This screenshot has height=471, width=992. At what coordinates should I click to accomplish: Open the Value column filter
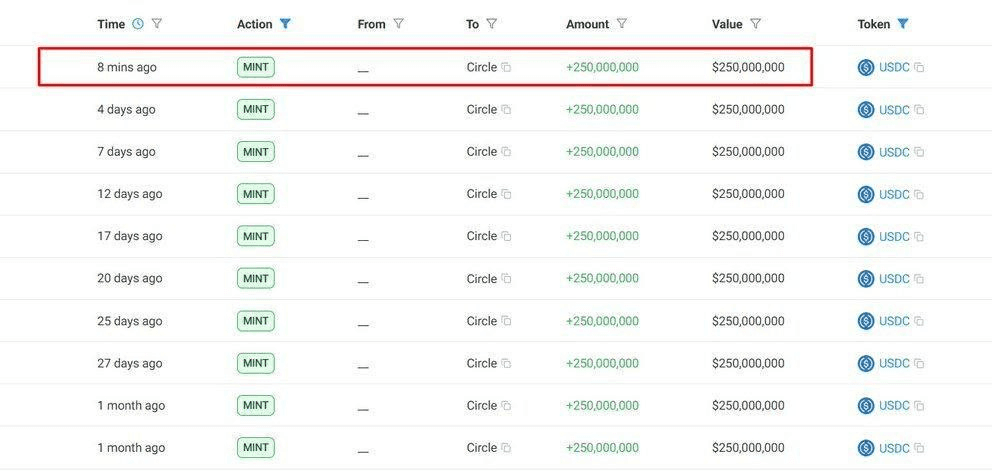(755, 24)
